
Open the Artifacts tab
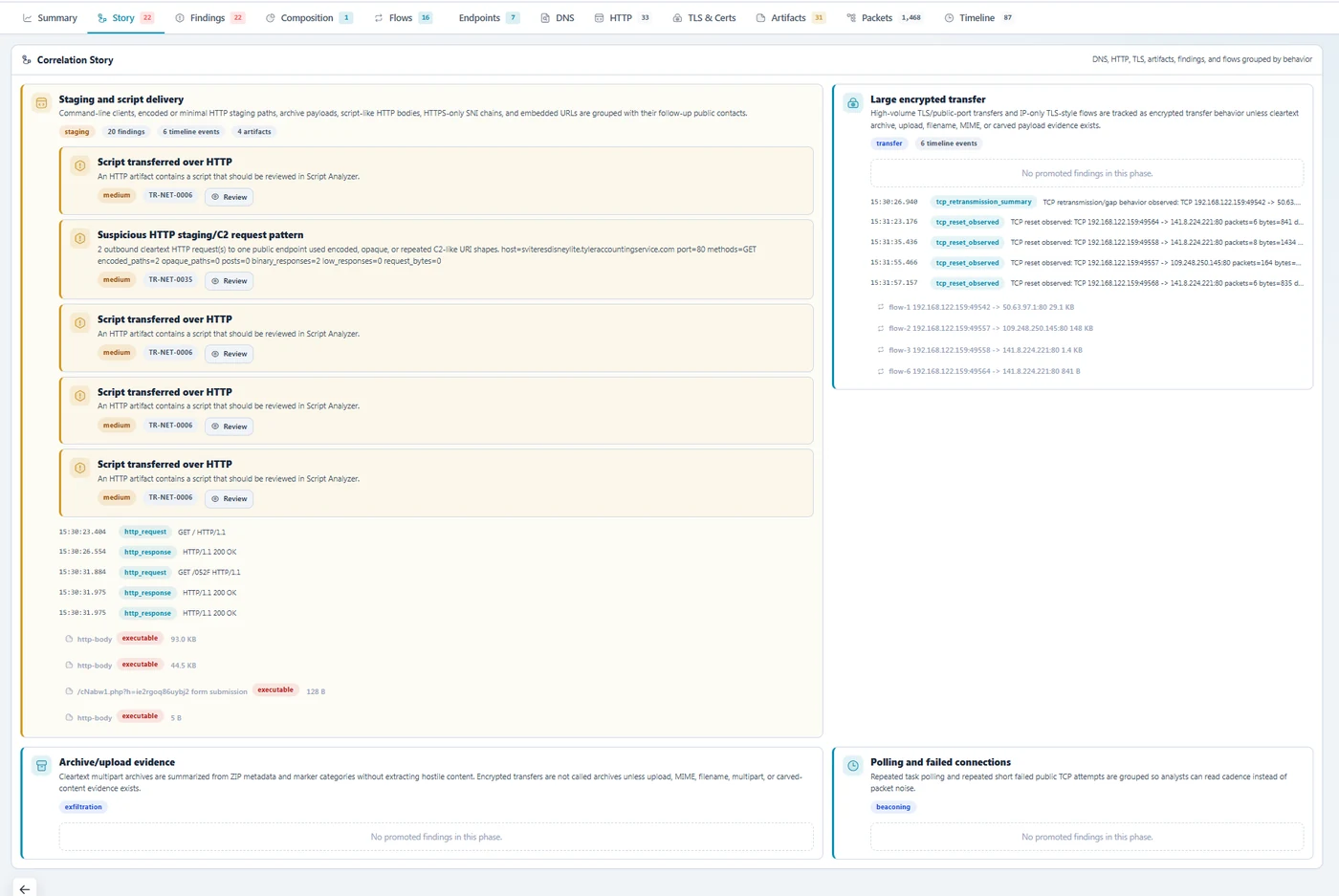791,18
